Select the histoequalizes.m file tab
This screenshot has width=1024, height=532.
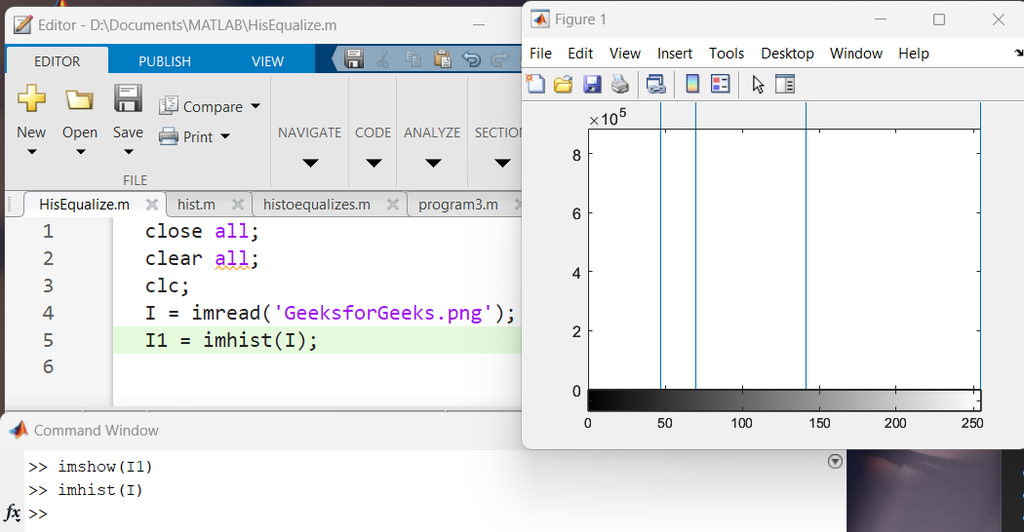click(x=317, y=204)
